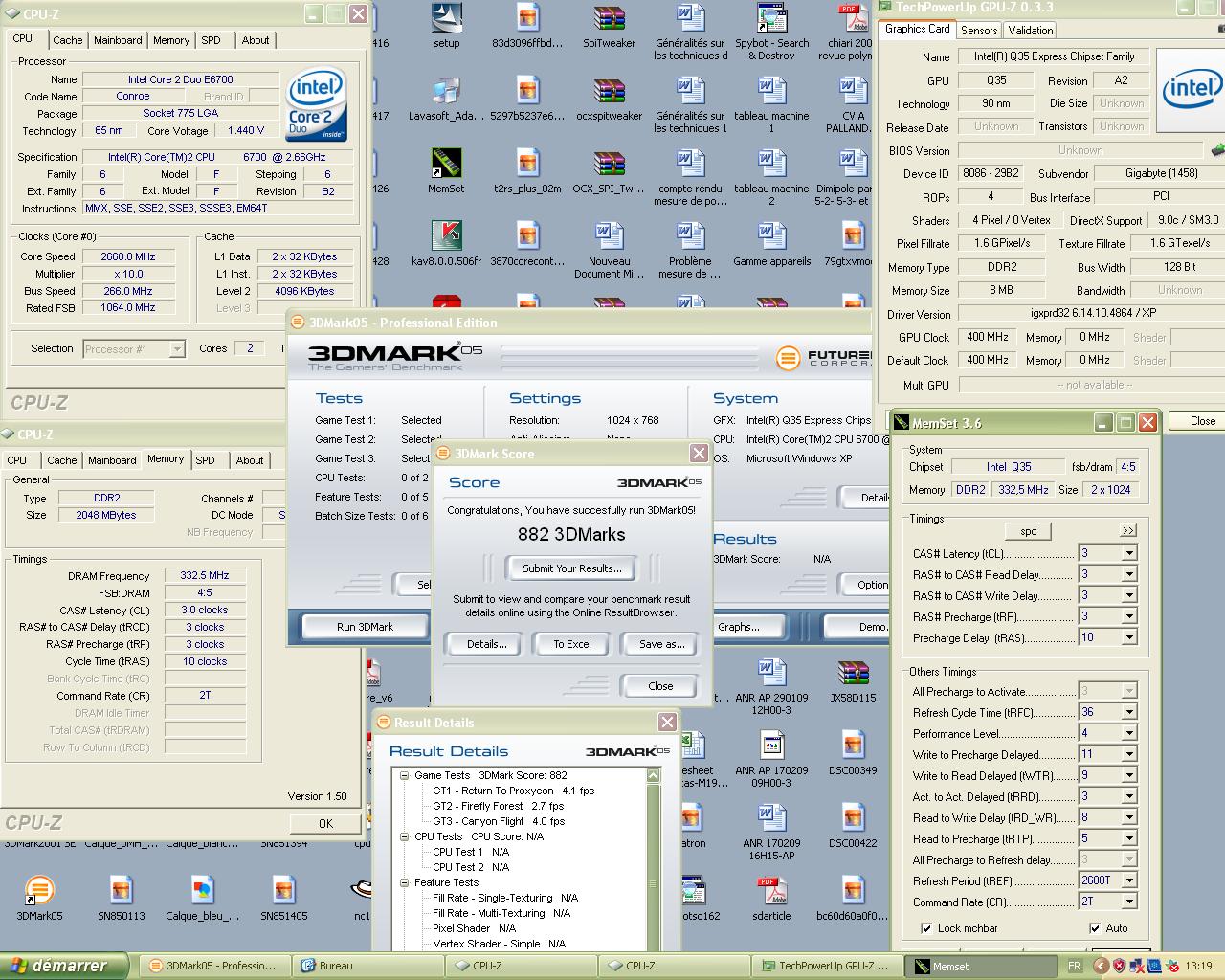Screen dimensions: 1225x980
Task: Open the kav8.0.0.506fr installer icon
Action: click(x=446, y=244)
